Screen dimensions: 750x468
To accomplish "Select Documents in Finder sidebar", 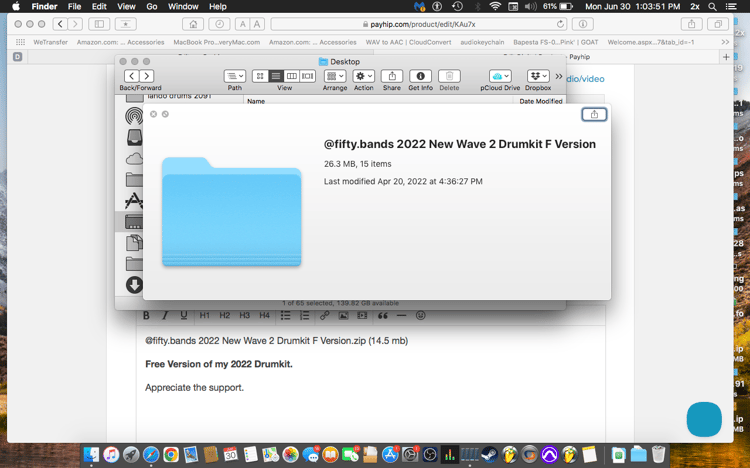I will (134, 243).
